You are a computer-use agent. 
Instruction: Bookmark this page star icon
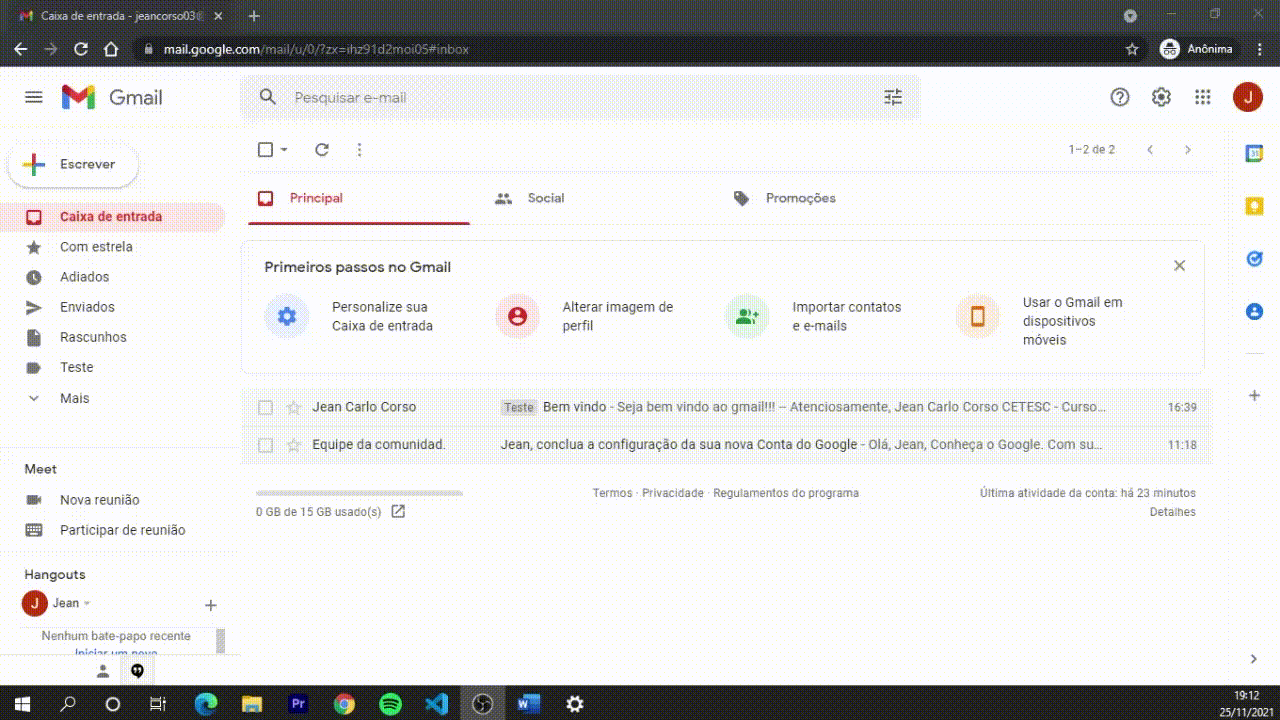click(x=1132, y=49)
